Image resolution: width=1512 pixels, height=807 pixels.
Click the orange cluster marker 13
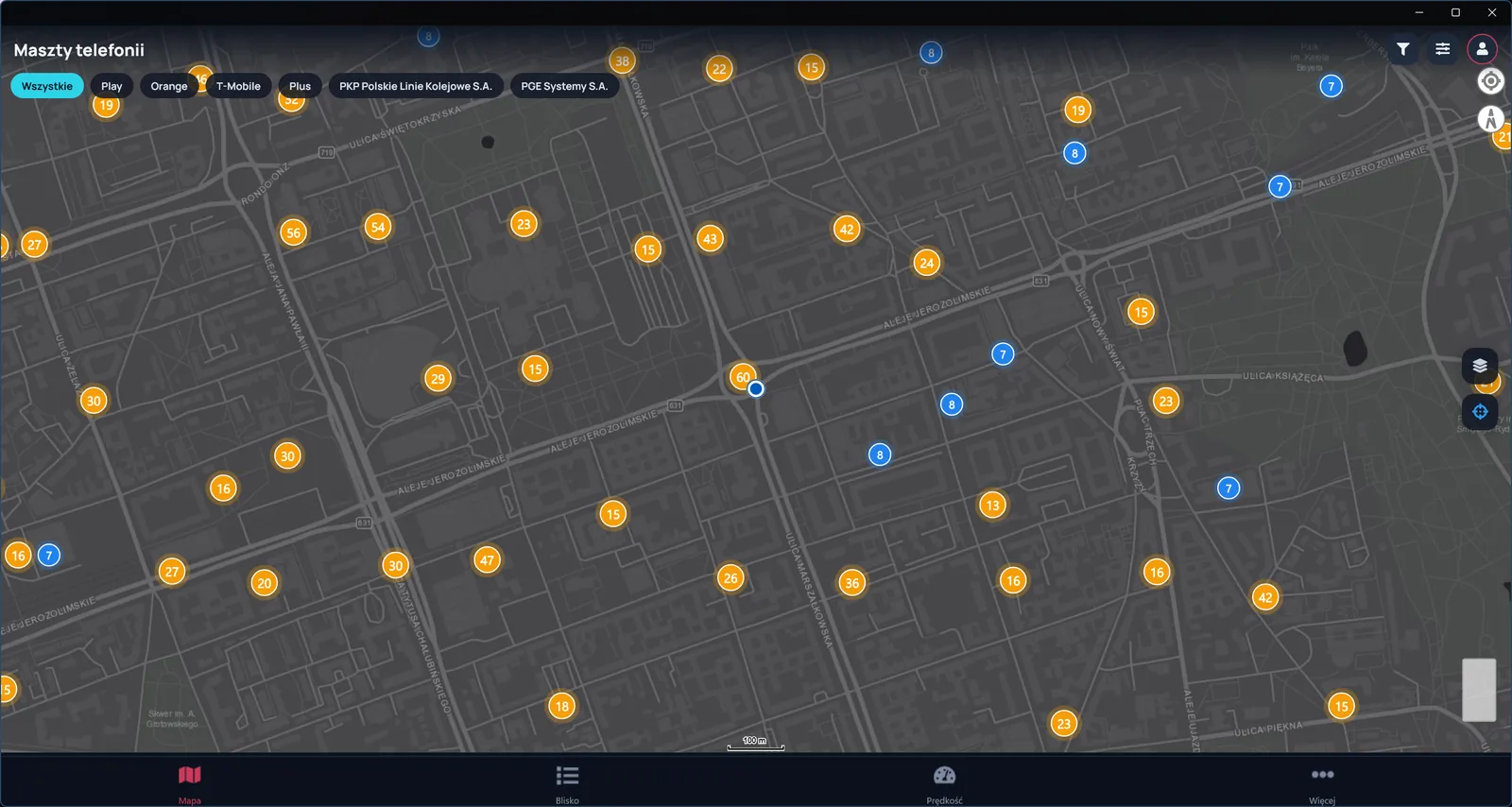(x=992, y=506)
